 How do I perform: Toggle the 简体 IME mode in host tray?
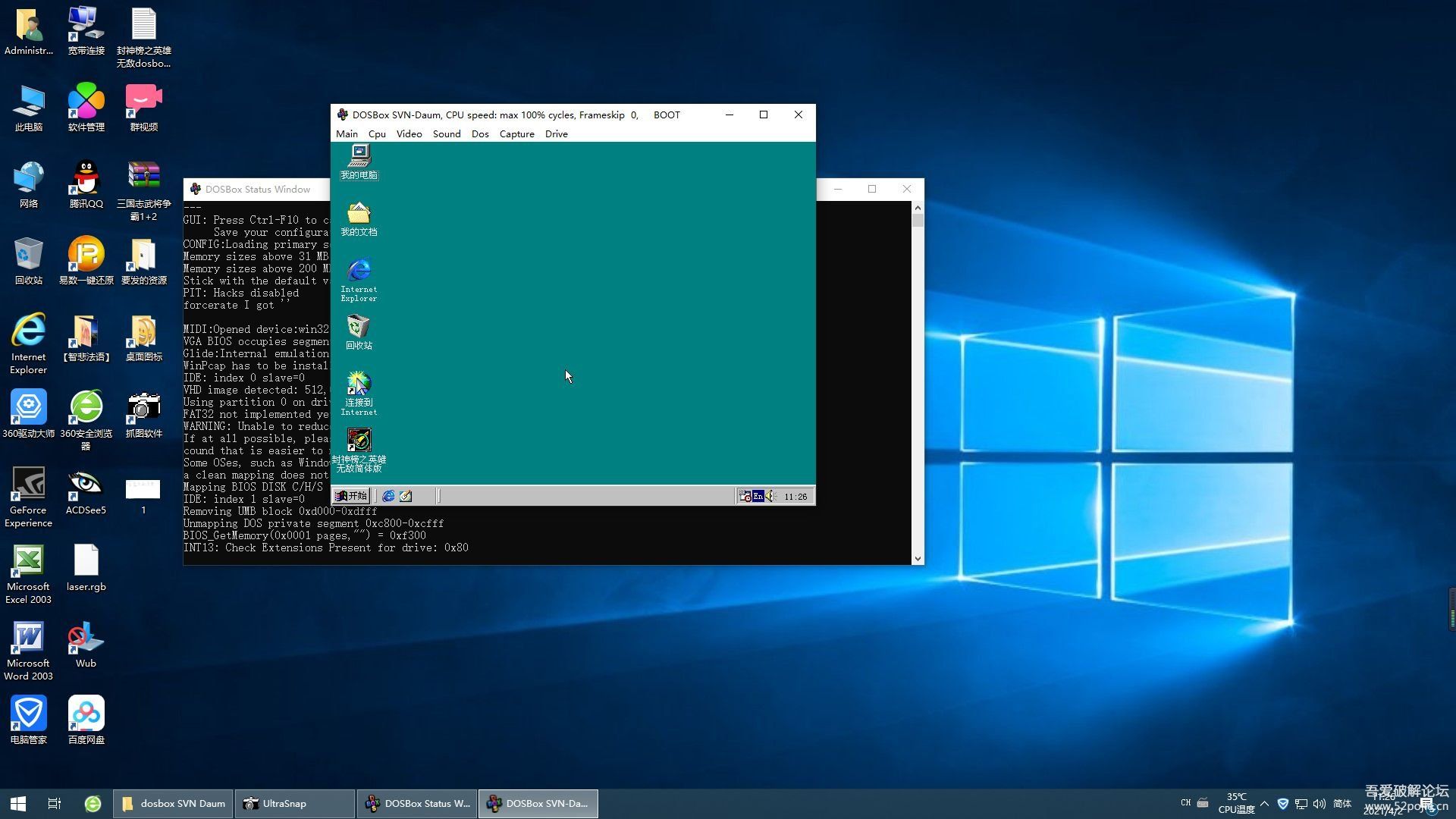pyautogui.click(x=1342, y=803)
